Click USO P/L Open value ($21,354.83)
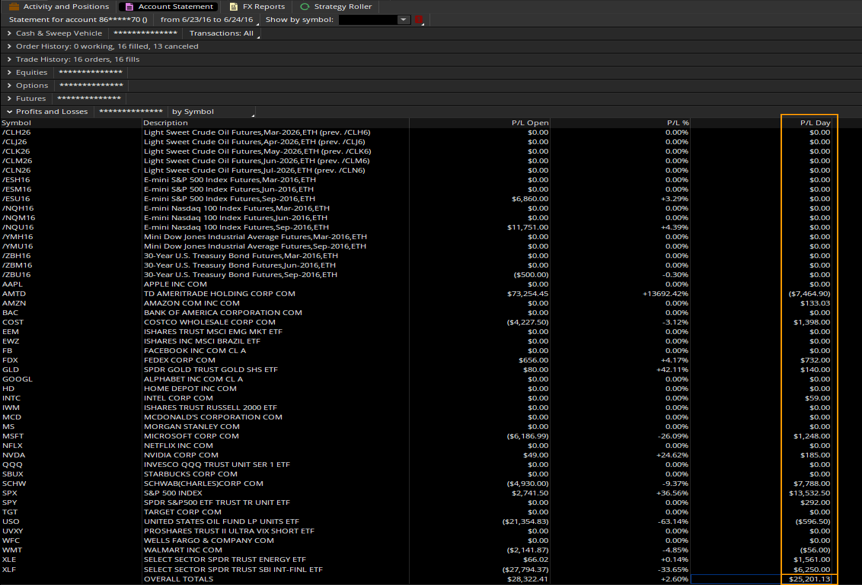This screenshot has width=862, height=585. pos(525,522)
